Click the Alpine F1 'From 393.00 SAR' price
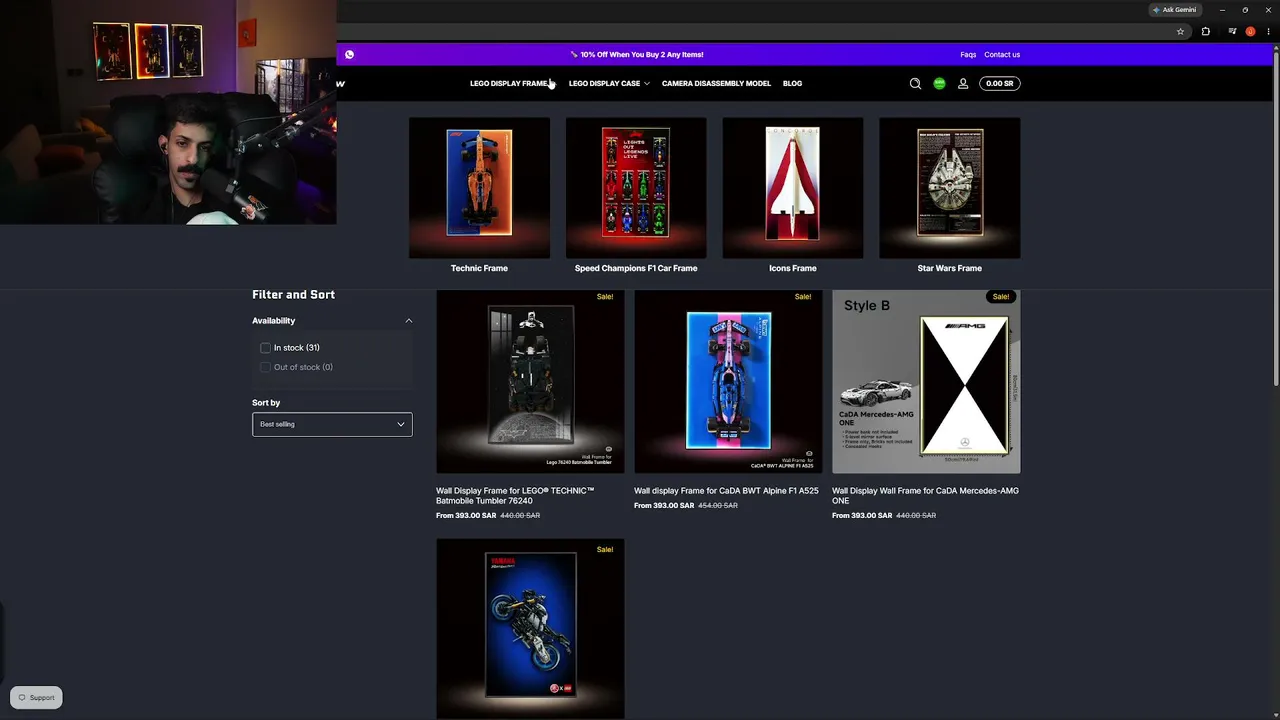The width and height of the screenshot is (1280, 720). pos(664,506)
